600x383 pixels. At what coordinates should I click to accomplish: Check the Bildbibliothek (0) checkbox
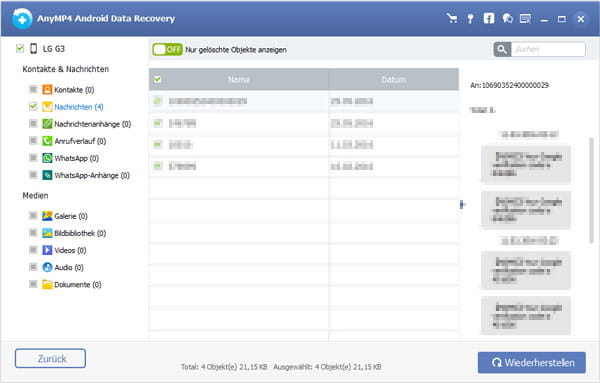click(33, 233)
